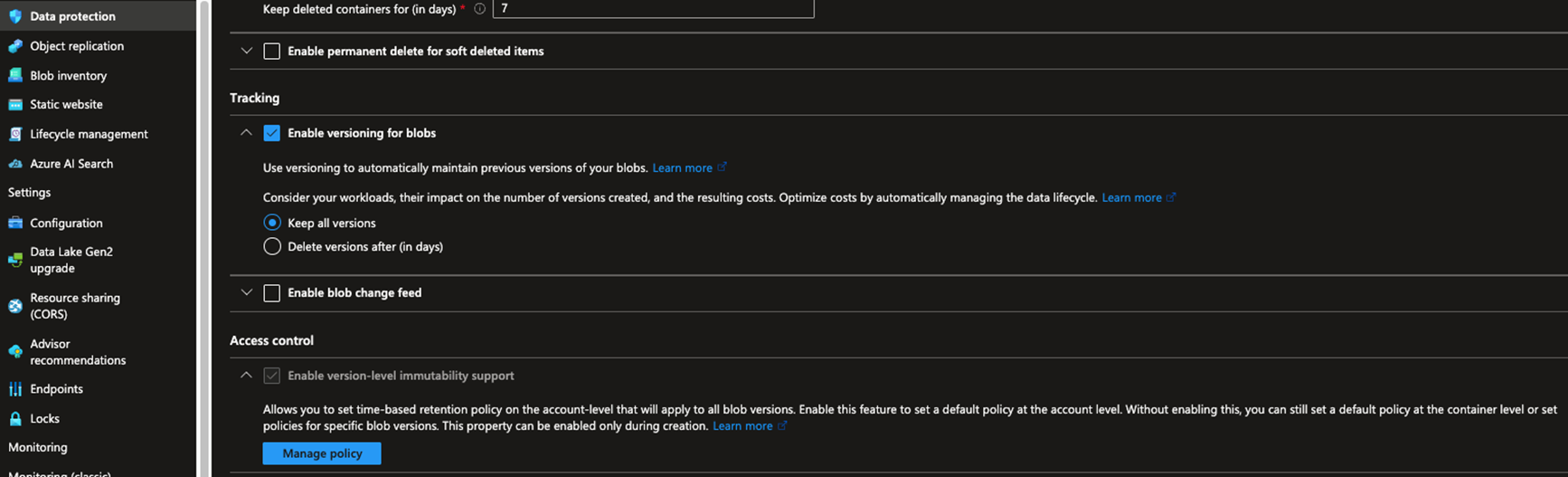
Task: Click the Object replication sidebar icon
Action: (15, 46)
